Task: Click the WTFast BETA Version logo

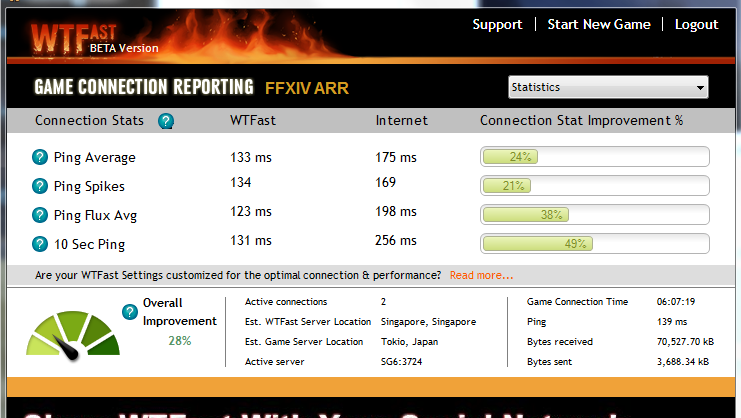Action: point(95,38)
